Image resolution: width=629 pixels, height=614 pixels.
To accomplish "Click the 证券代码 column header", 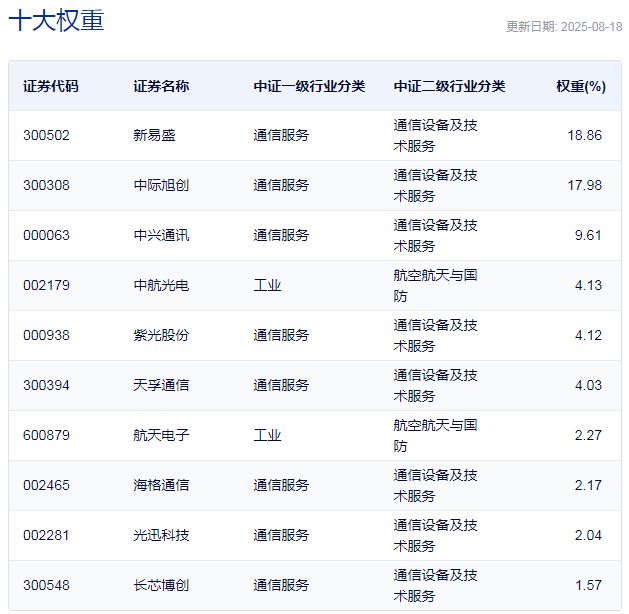I will (x=51, y=86).
